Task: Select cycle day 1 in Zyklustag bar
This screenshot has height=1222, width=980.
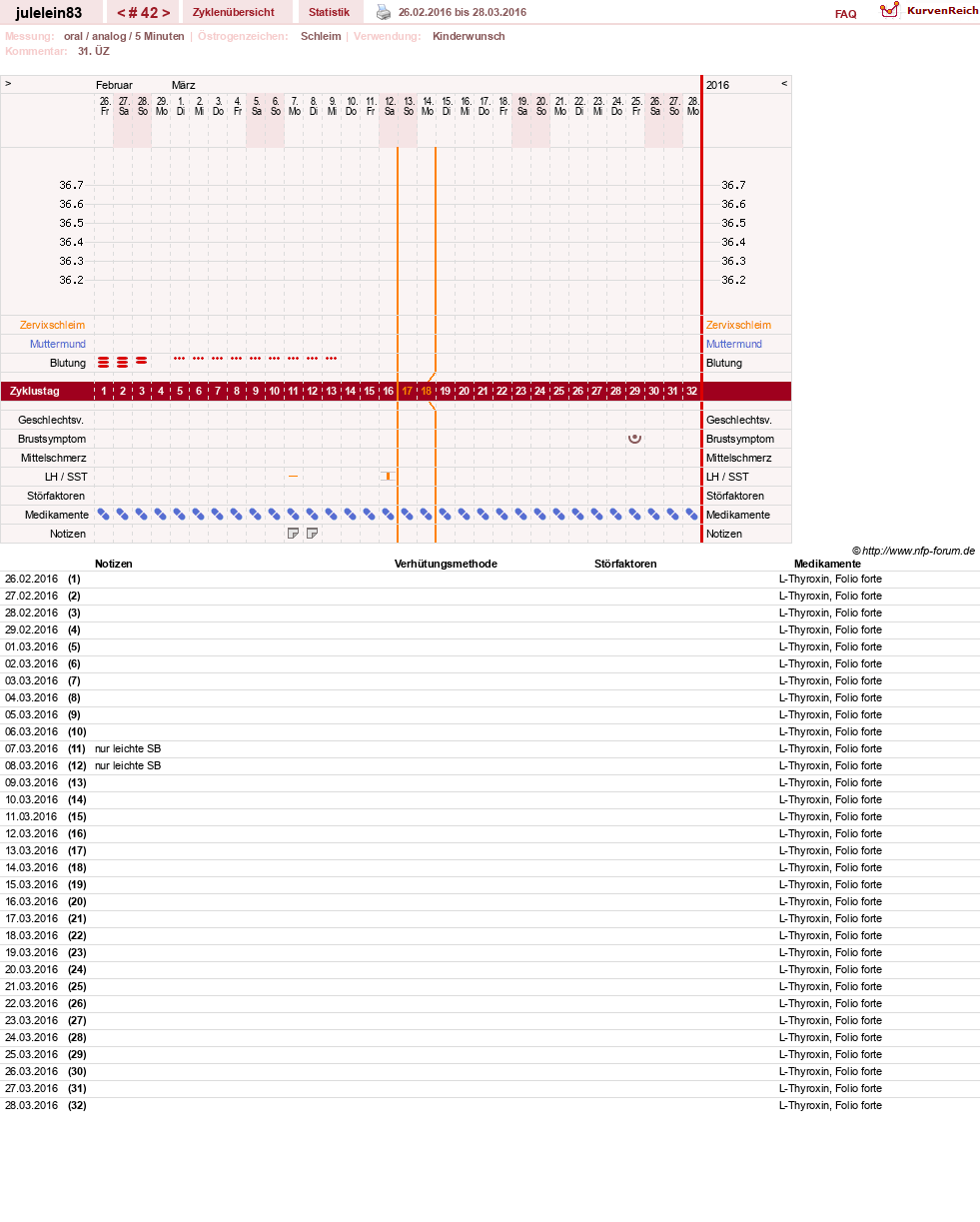Action: pyautogui.click(x=104, y=392)
